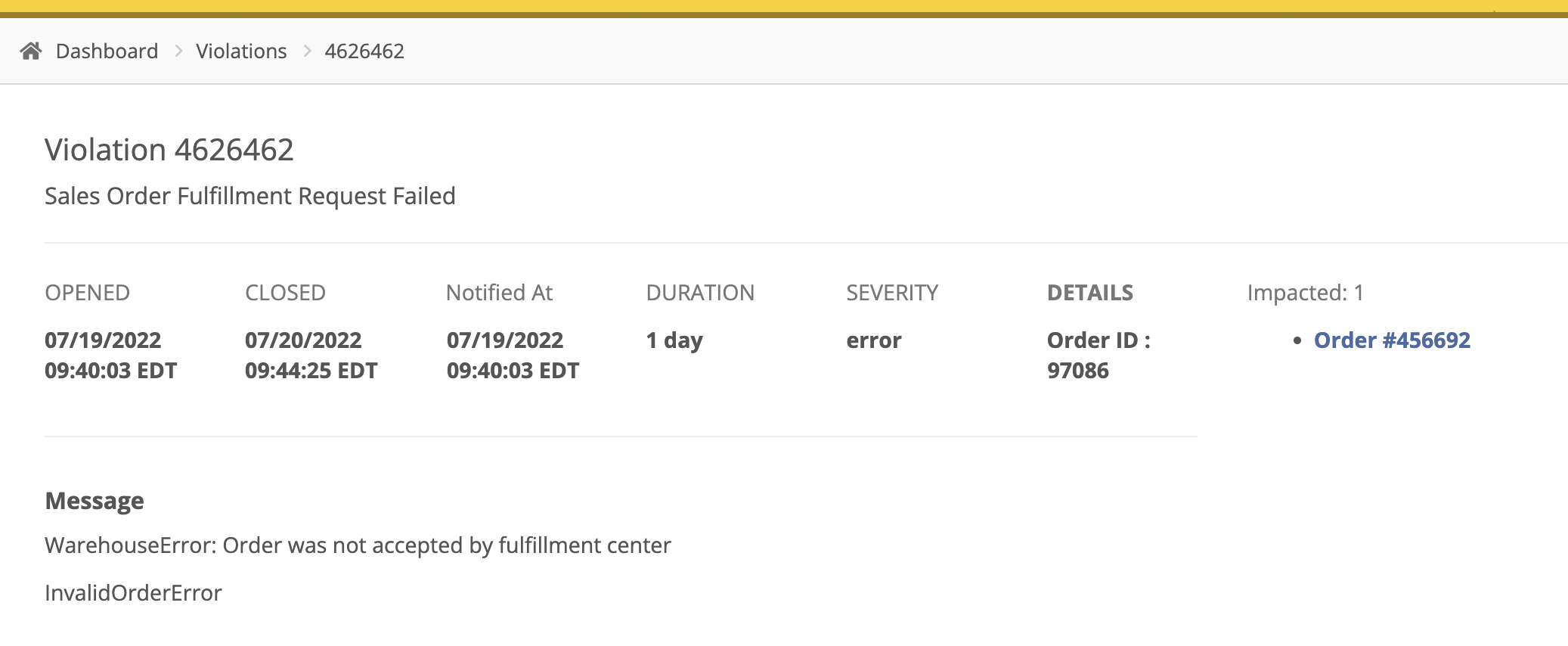Click the chevron after Violations

307,51
